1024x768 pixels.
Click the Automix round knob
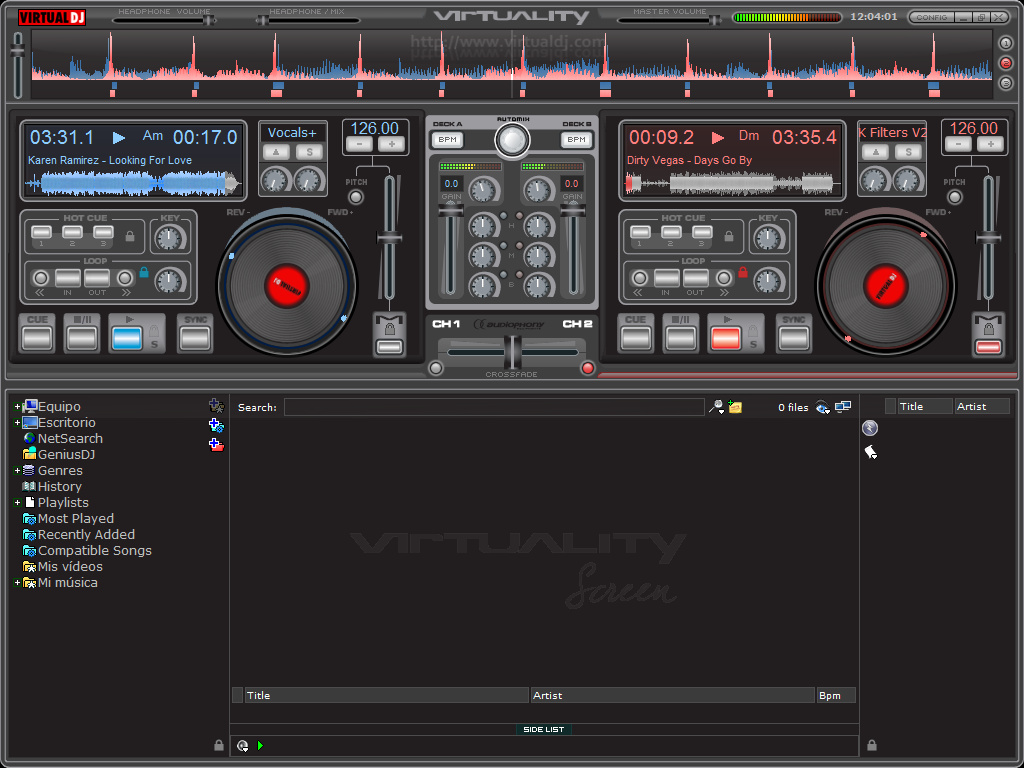(512, 140)
